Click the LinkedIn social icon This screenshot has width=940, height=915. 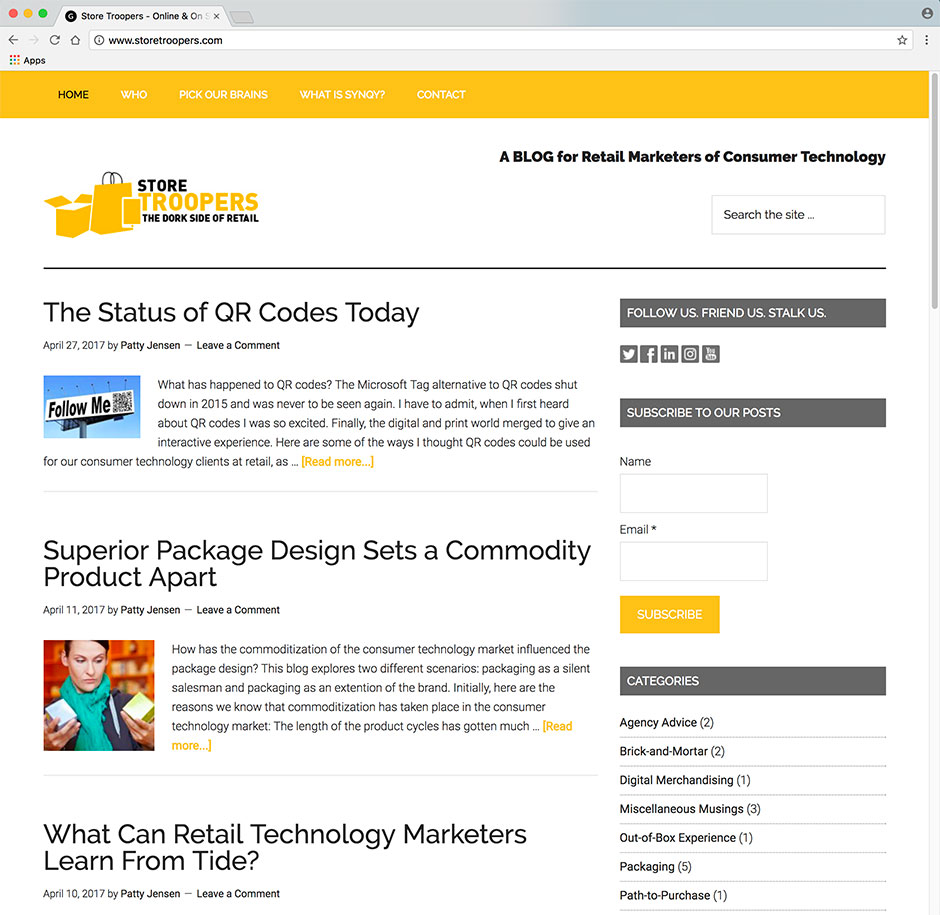coord(669,354)
